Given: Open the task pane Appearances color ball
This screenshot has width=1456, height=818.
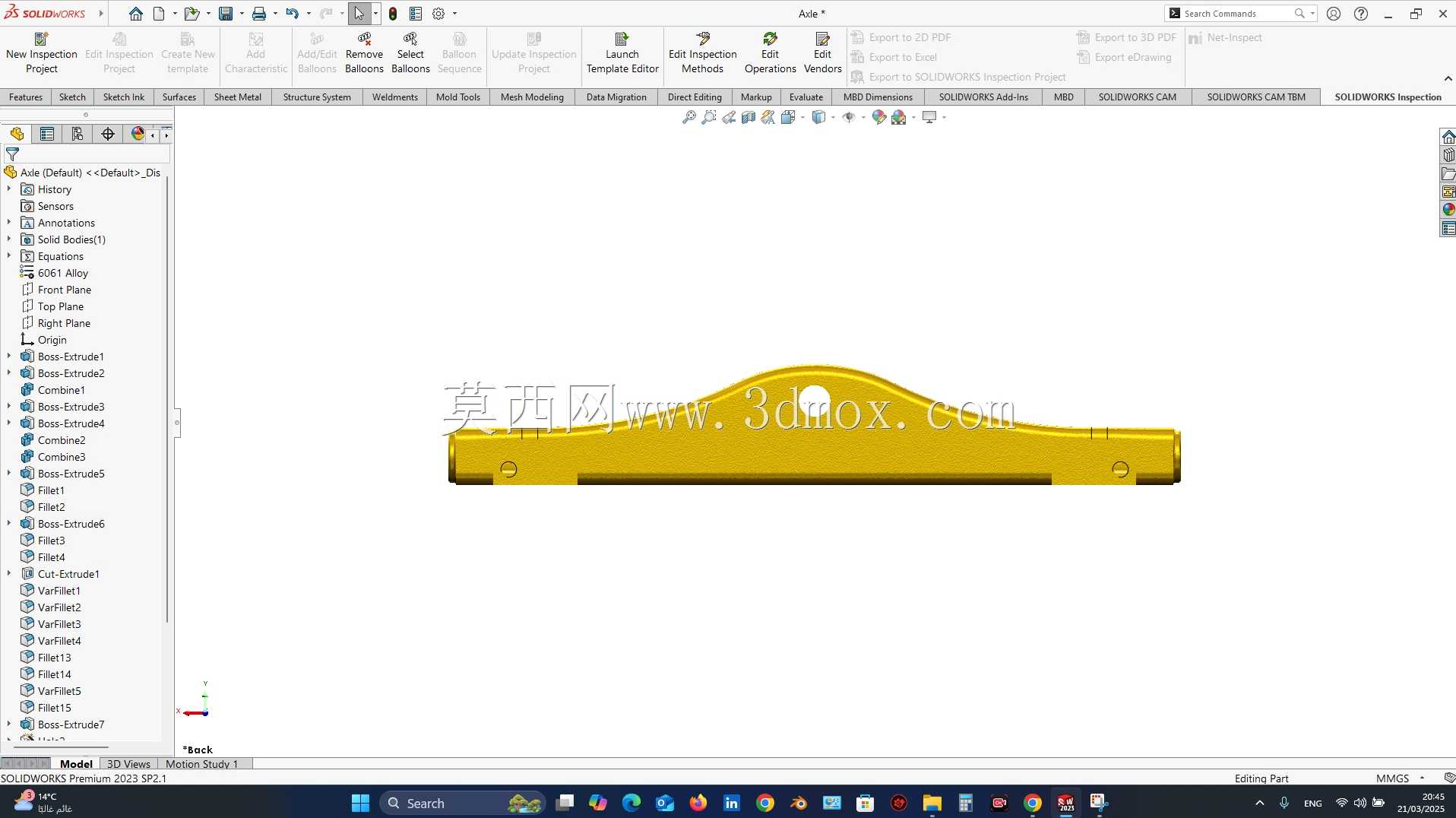Looking at the screenshot, I should coord(1448,210).
